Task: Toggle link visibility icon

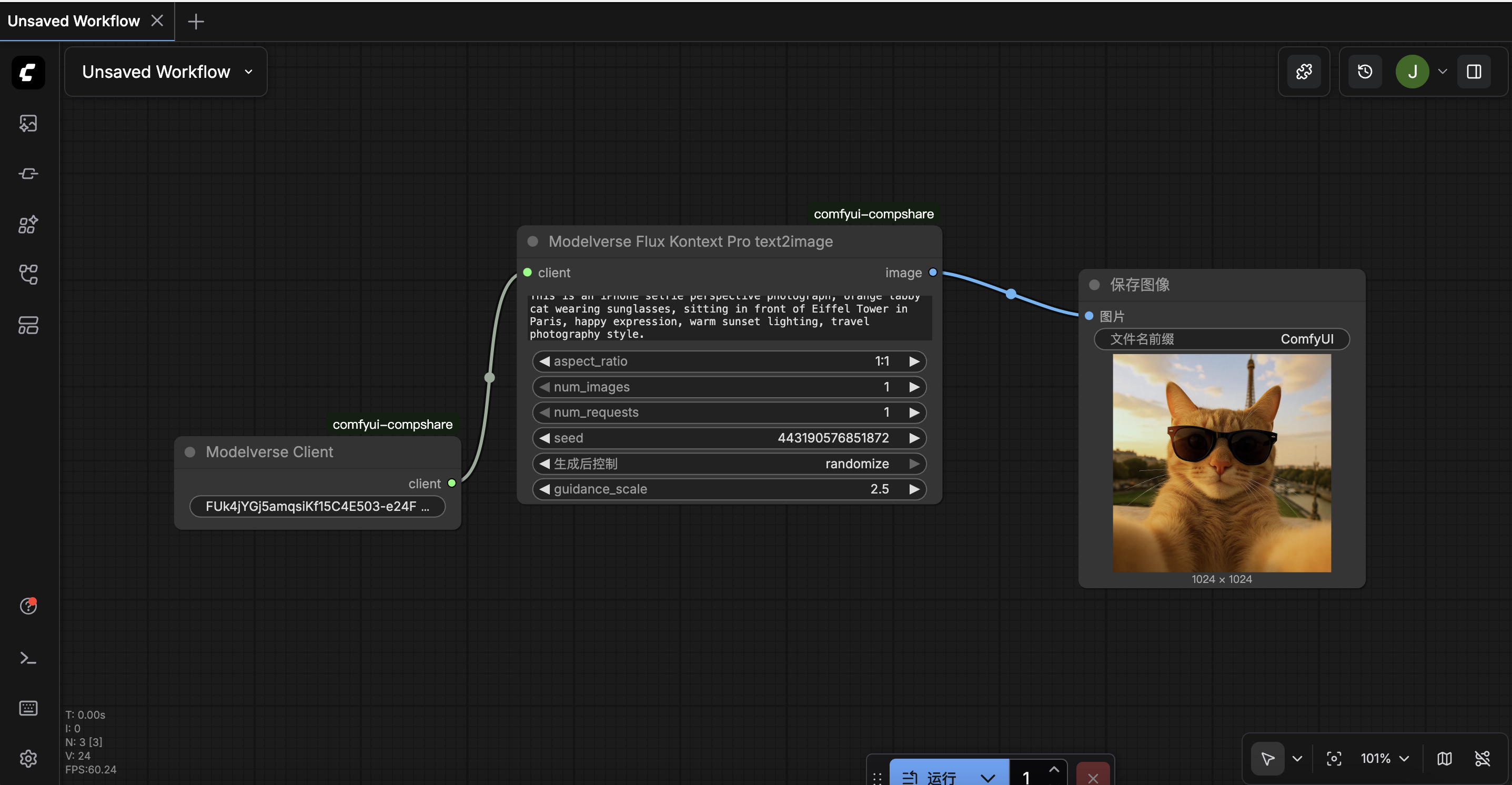Action: pyautogui.click(x=1482, y=759)
